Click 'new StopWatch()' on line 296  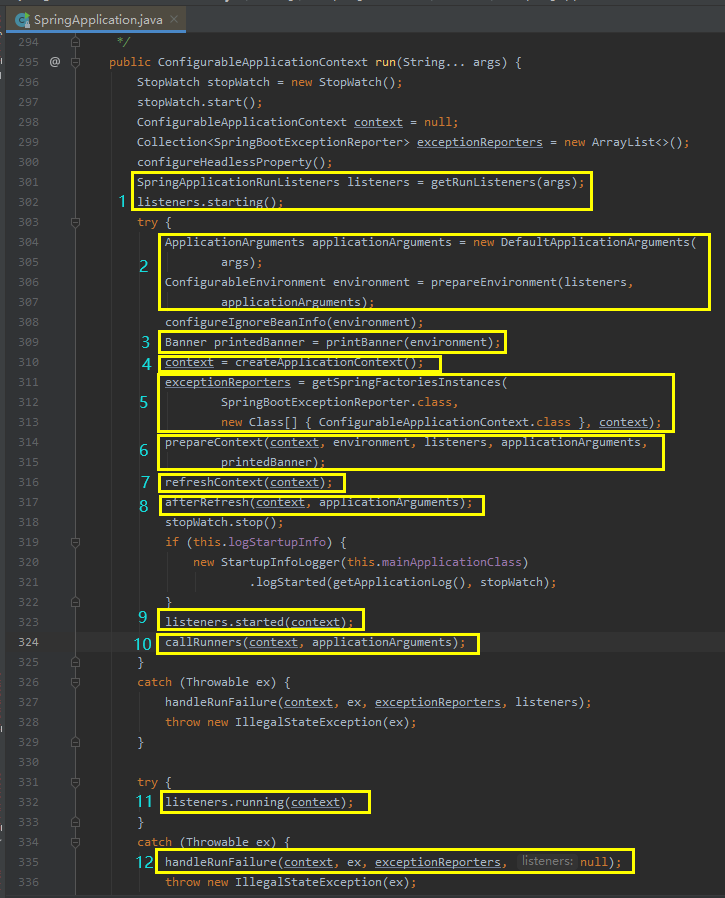pyautogui.click(x=342, y=82)
